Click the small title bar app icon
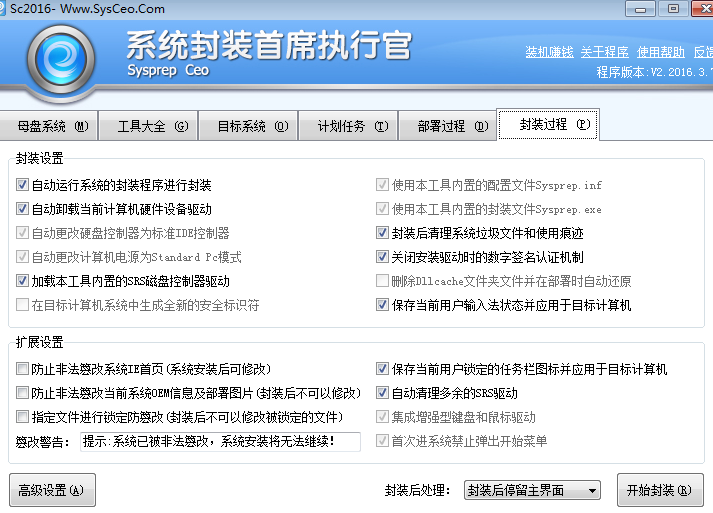 coord(2,9)
